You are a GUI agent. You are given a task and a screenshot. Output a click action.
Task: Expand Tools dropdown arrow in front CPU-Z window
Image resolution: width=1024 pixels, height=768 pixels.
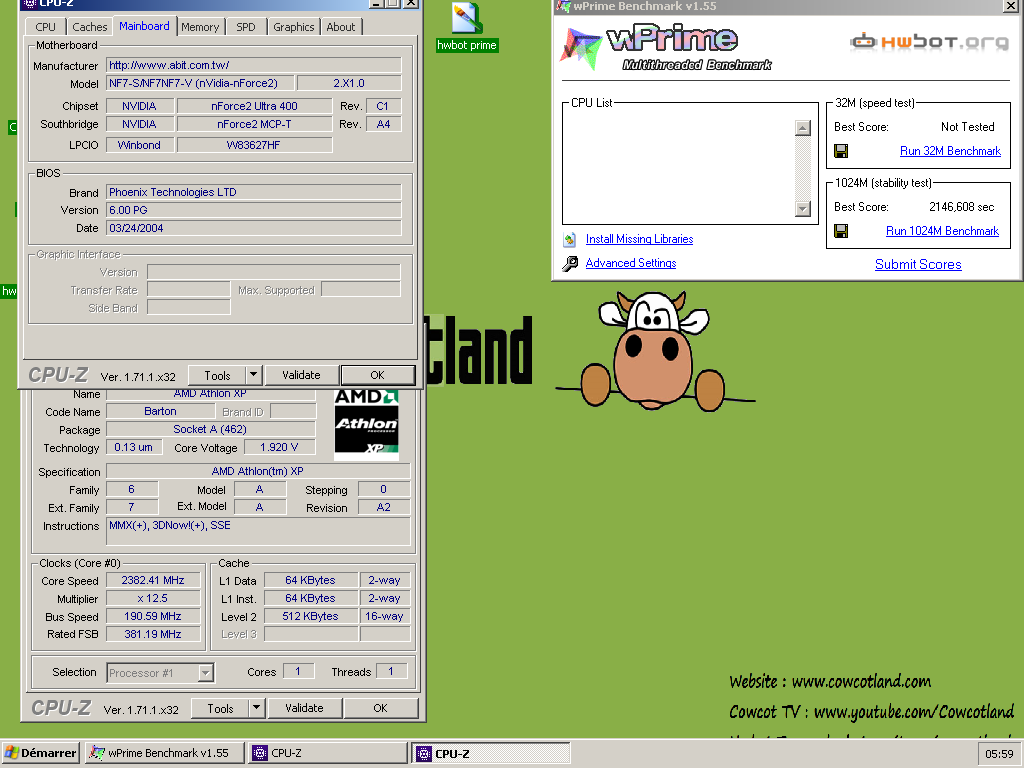coord(253,375)
